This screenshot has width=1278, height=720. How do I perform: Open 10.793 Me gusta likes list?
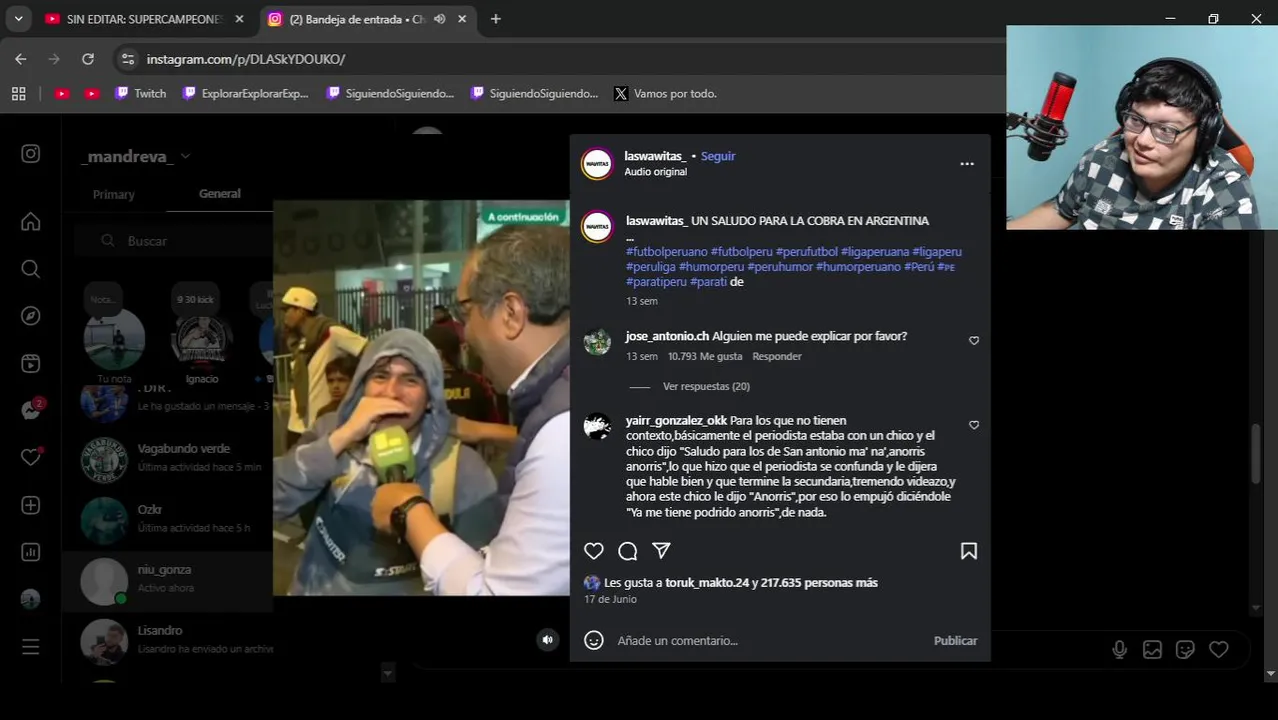[x=705, y=356]
